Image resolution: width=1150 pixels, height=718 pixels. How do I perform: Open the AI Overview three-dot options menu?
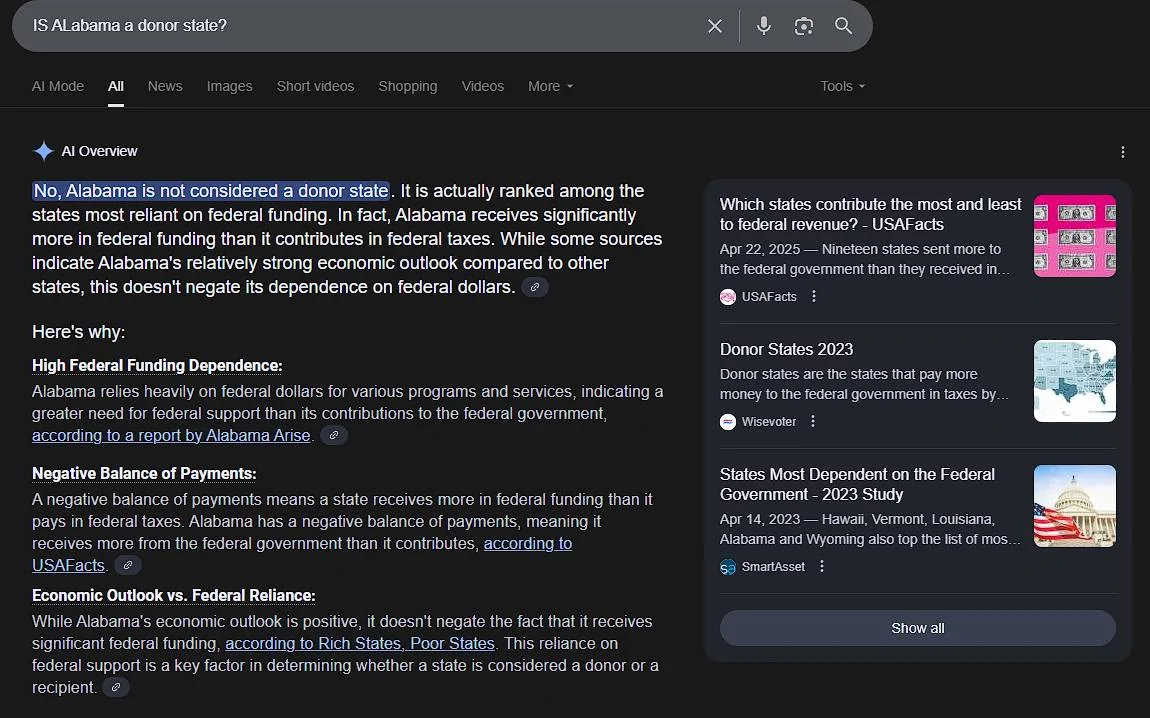coord(1122,152)
